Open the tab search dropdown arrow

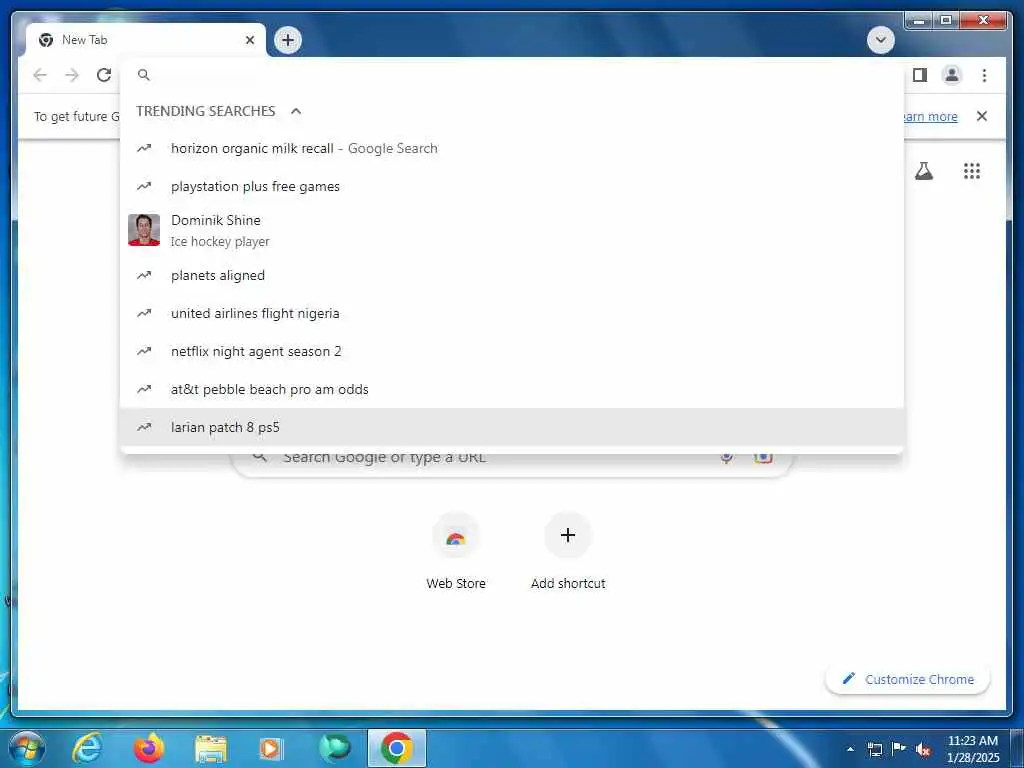880,40
